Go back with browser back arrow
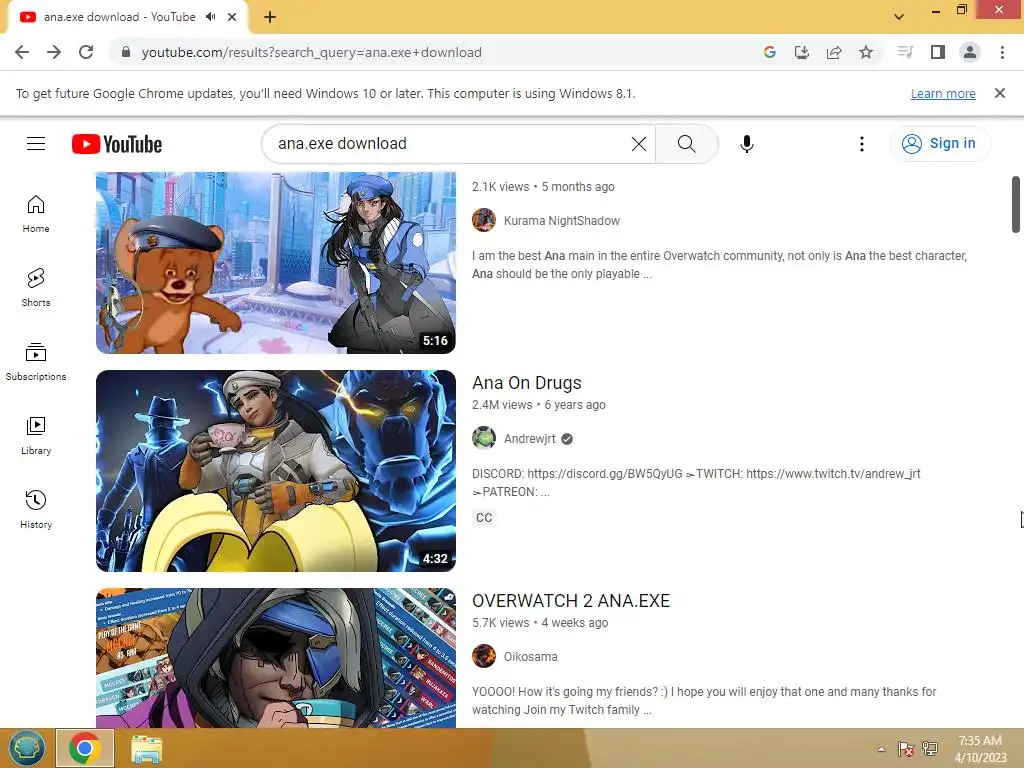This screenshot has height=768, width=1024. click(x=22, y=52)
